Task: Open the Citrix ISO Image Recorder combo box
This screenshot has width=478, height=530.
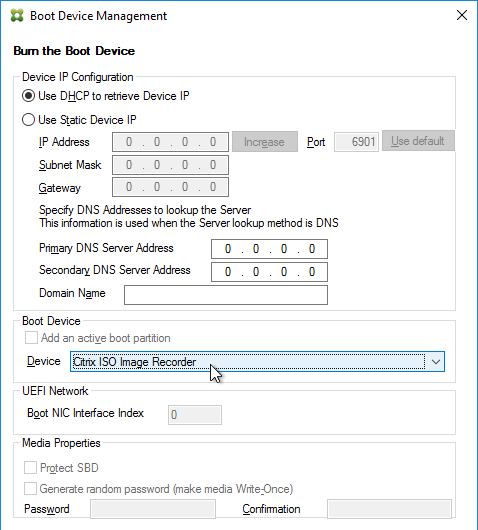Action: (257, 362)
